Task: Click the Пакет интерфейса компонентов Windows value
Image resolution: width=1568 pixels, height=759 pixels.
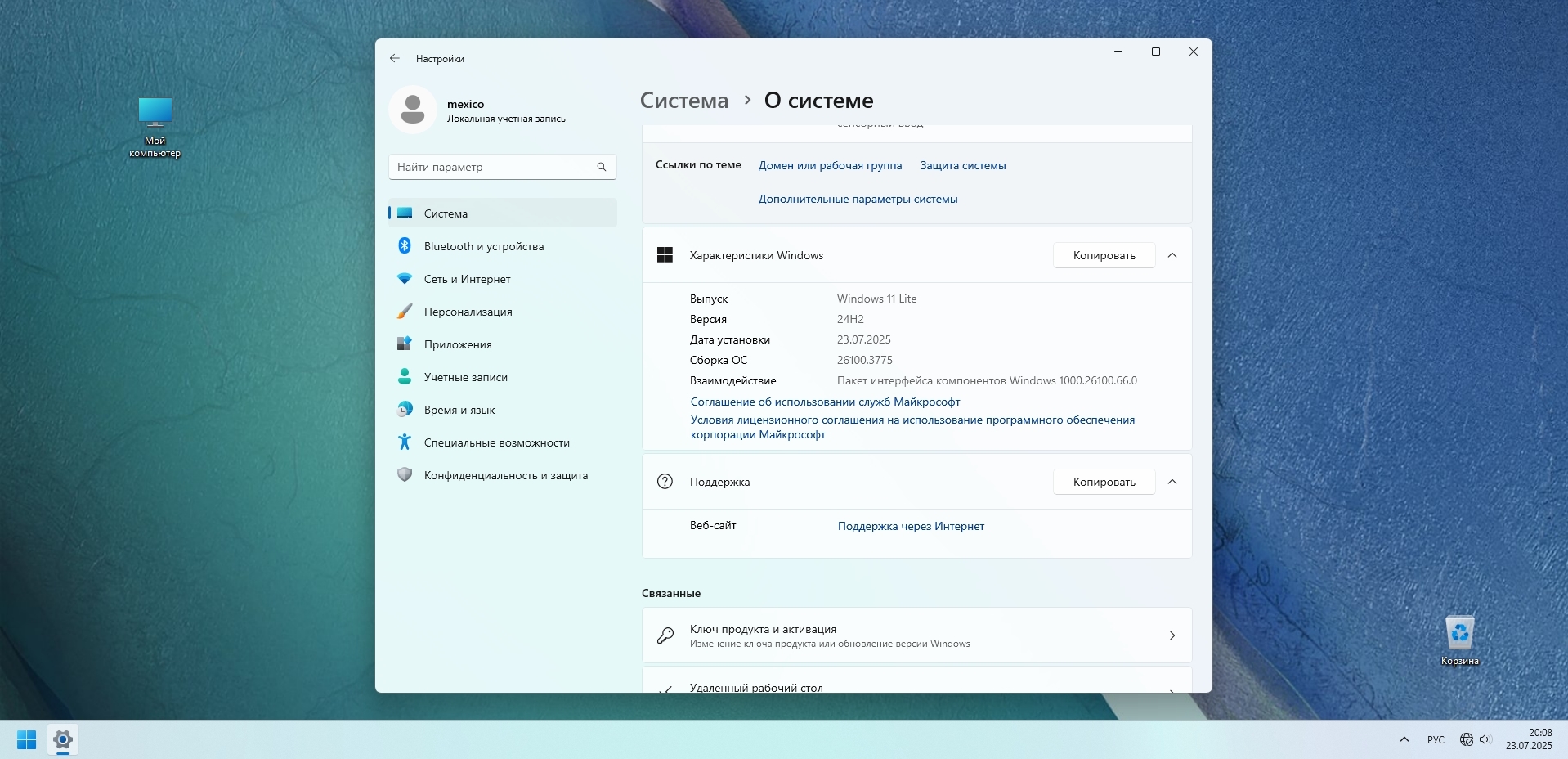Action: point(987,380)
